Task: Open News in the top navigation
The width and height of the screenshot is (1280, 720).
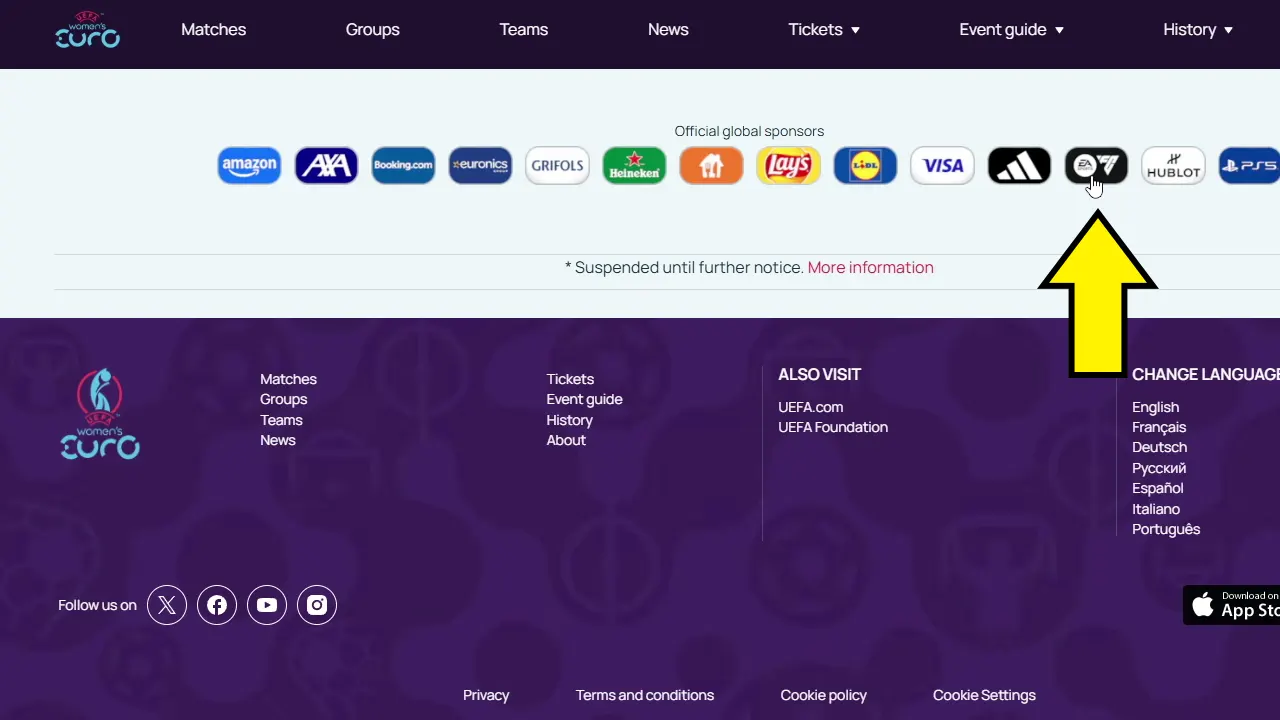Action: (668, 30)
